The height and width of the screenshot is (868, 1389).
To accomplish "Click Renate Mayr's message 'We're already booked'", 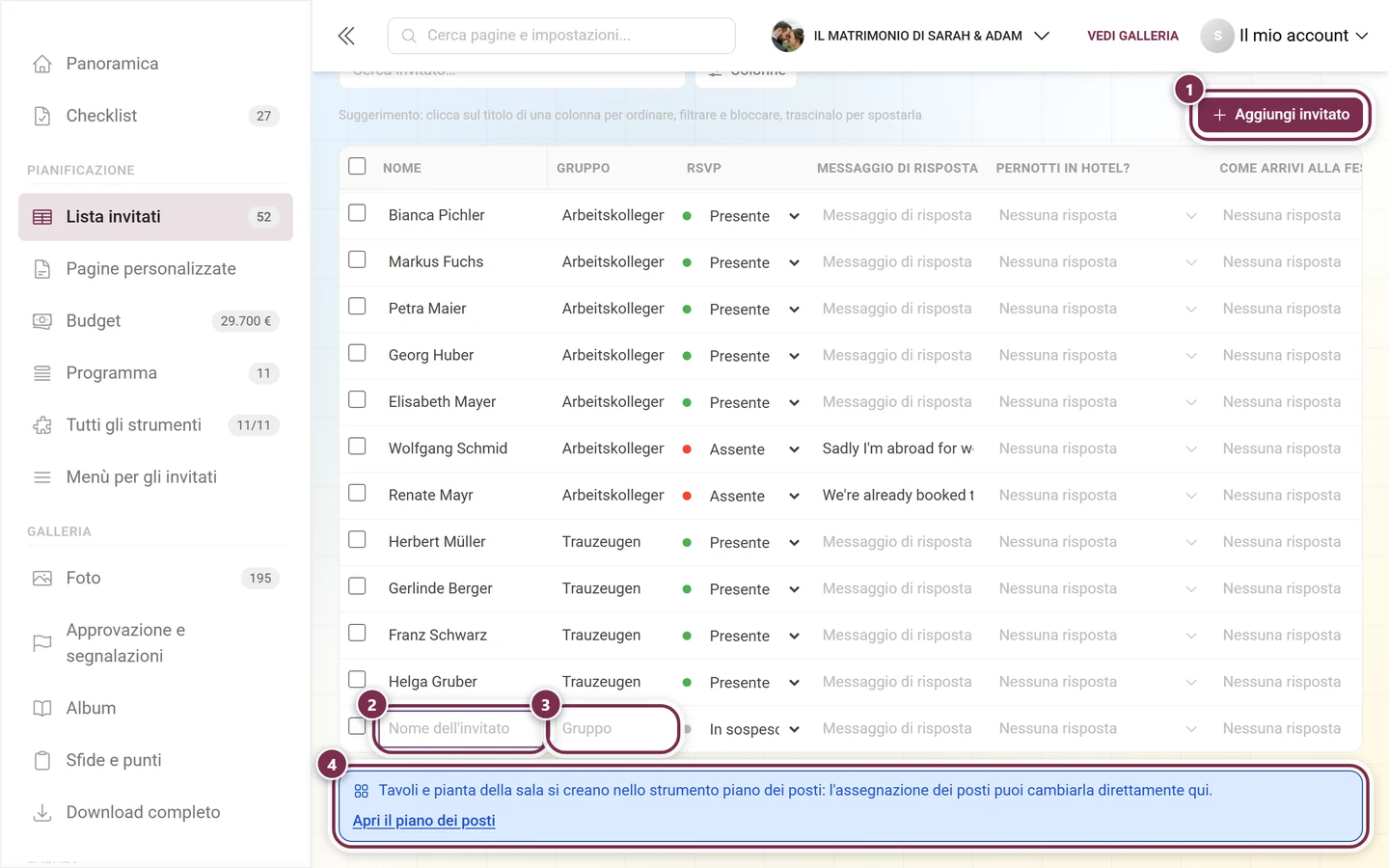I will [x=897, y=495].
